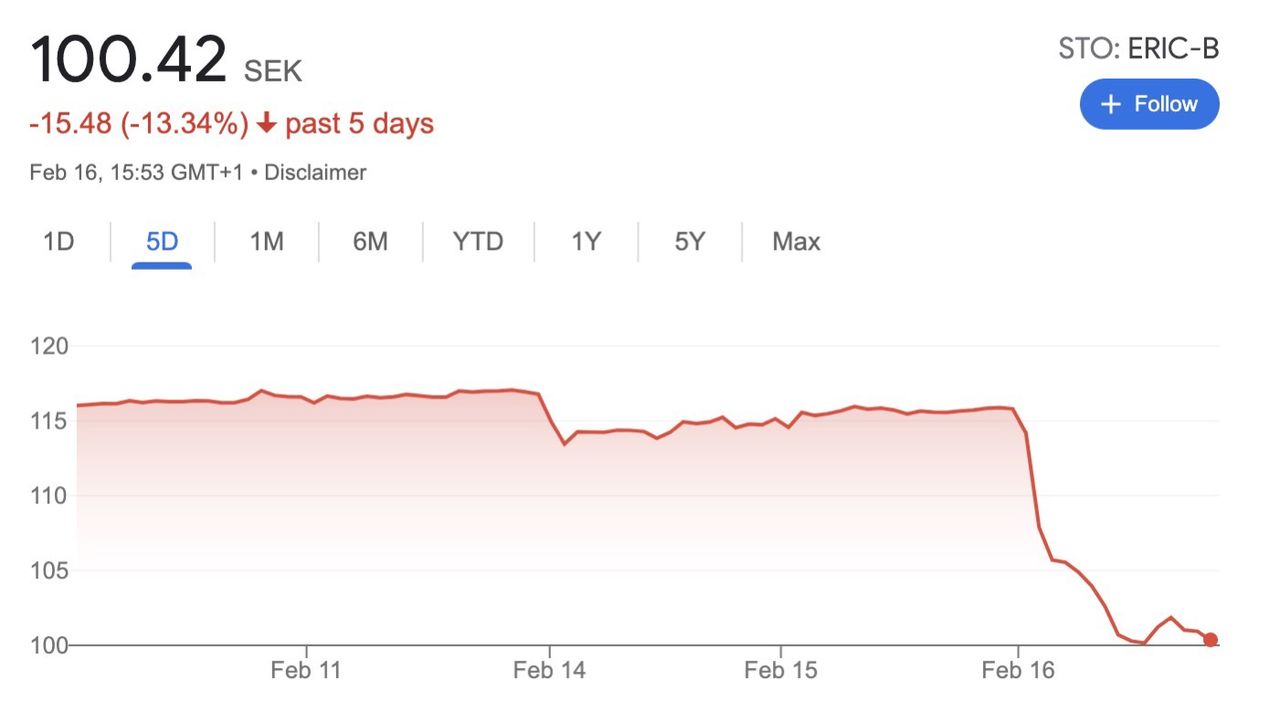This screenshot has width=1280, height=701.
Task: Show the Max time range
Action: (x=796, y=242)
